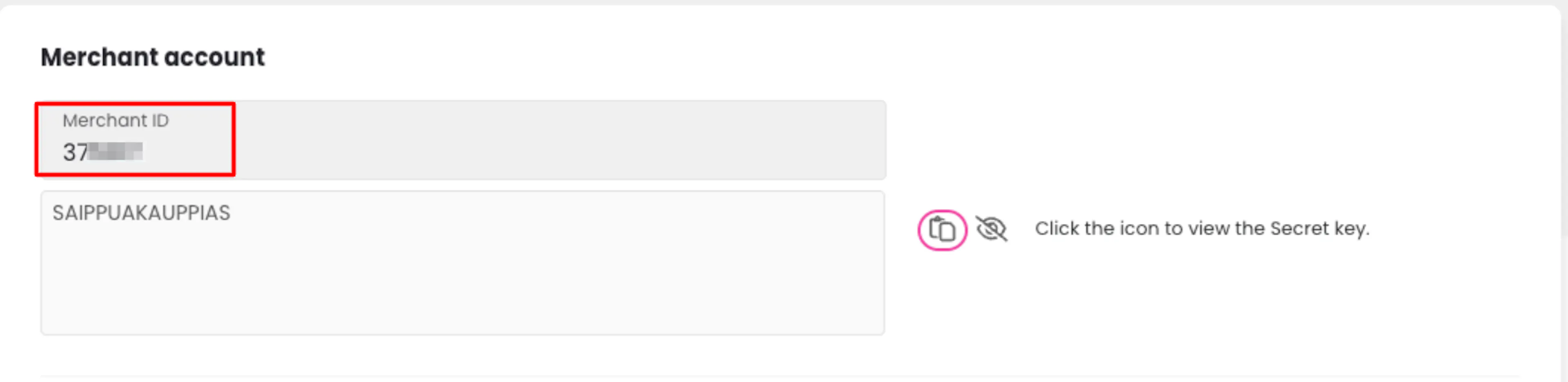Click the page scrollbar at the right edge
The image size is (1568, 382).
[x=1564, y=122]
